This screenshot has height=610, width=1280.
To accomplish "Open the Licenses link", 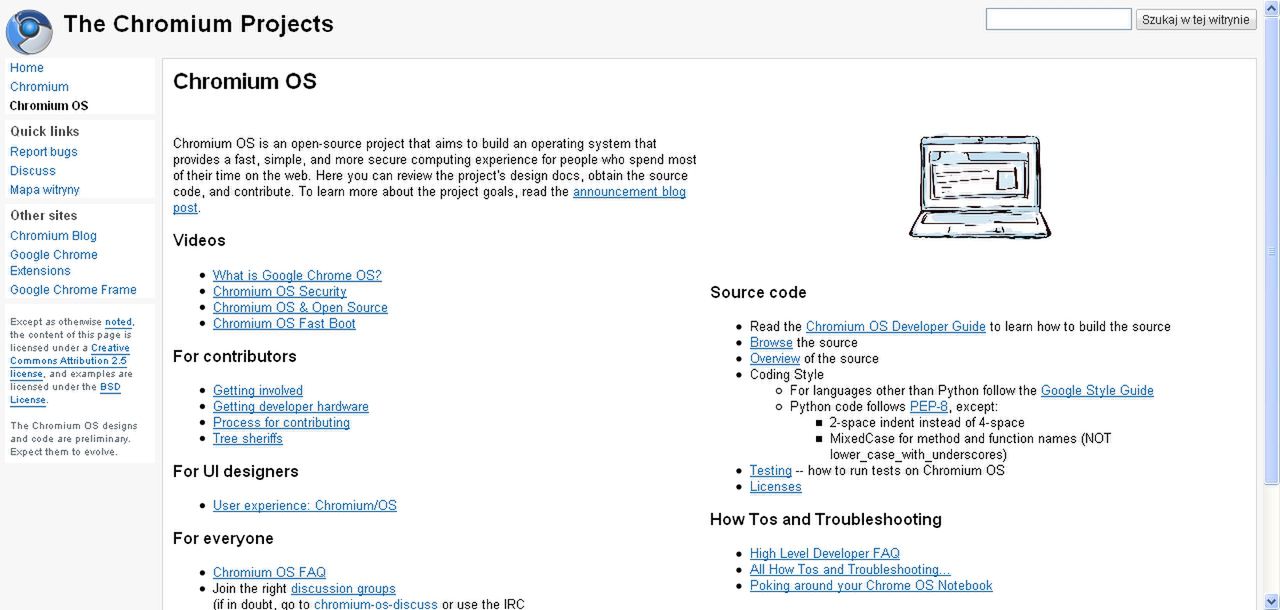I will click(776, 487).
